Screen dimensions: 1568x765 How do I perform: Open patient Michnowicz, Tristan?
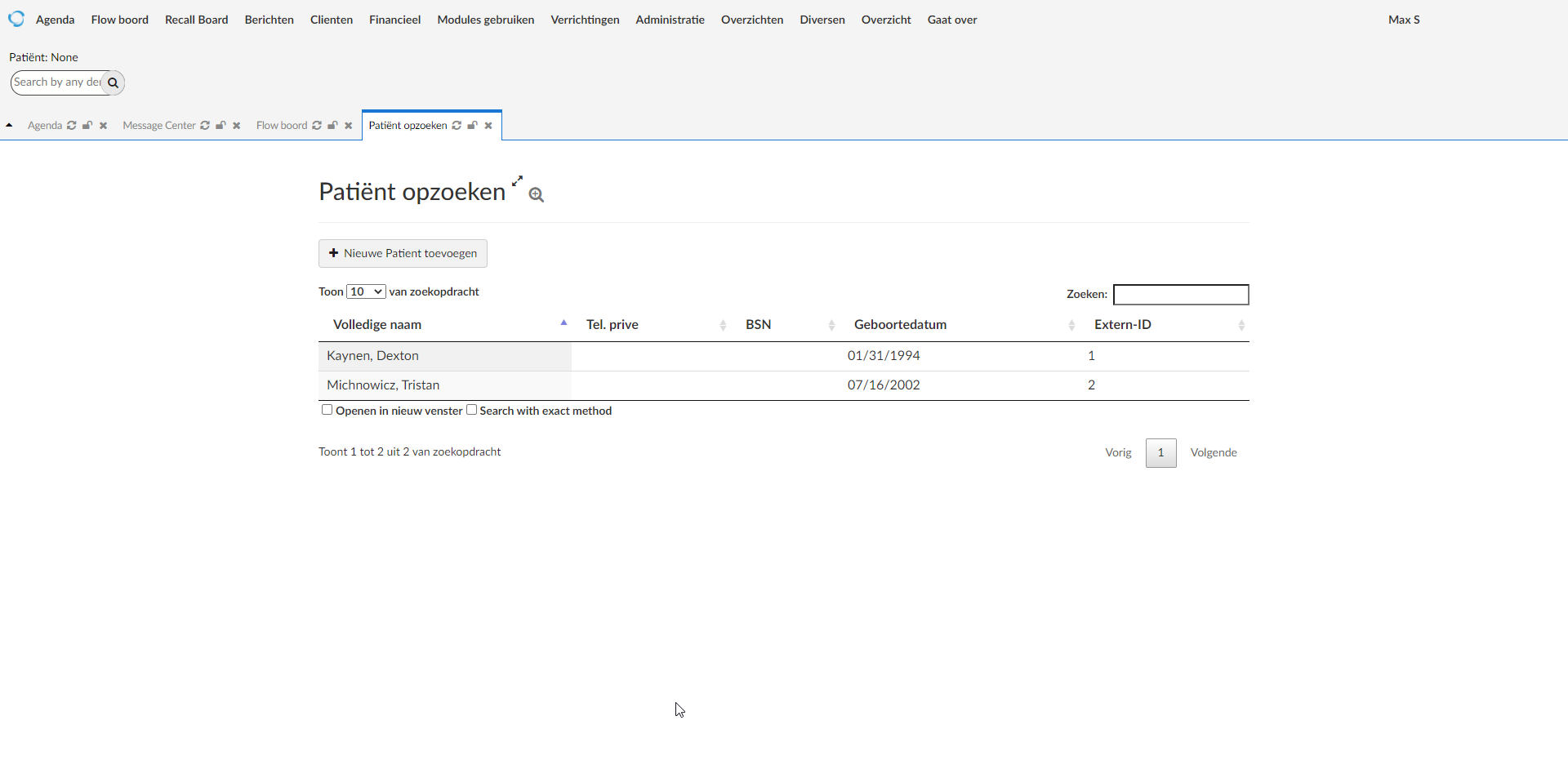(383, 385)
